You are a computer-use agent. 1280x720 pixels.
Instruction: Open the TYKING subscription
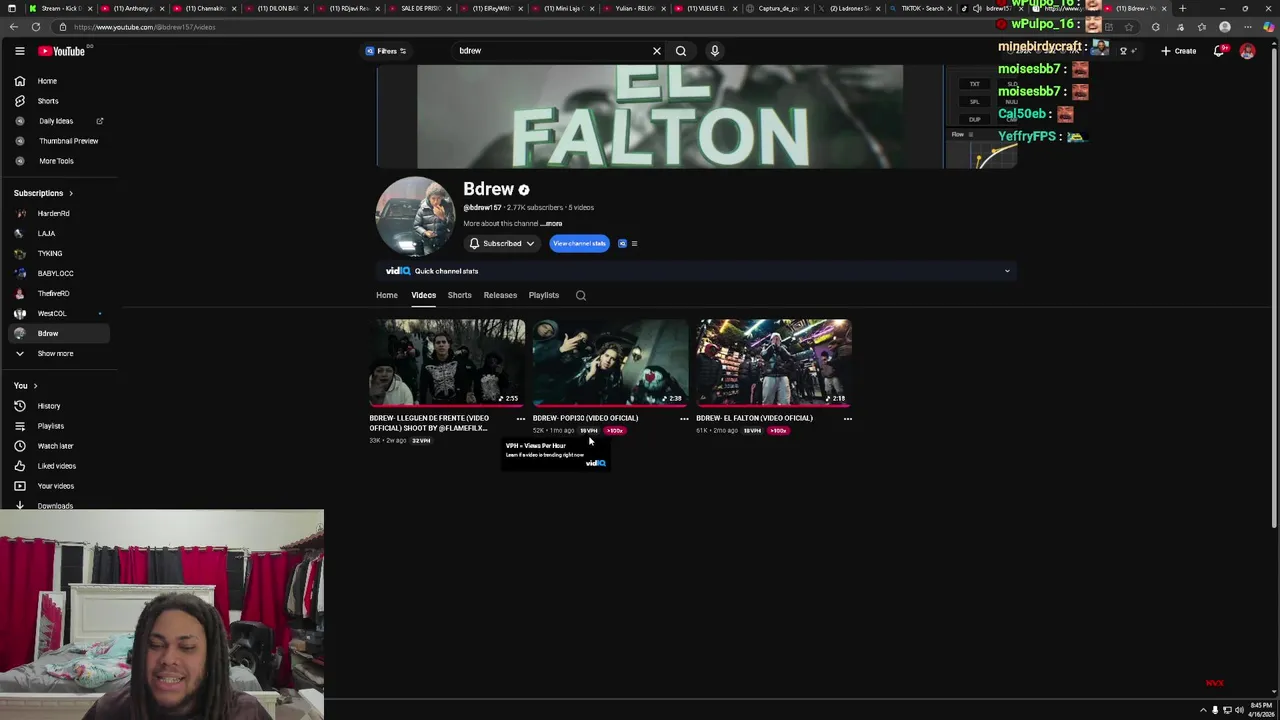(x=60, y=253)
